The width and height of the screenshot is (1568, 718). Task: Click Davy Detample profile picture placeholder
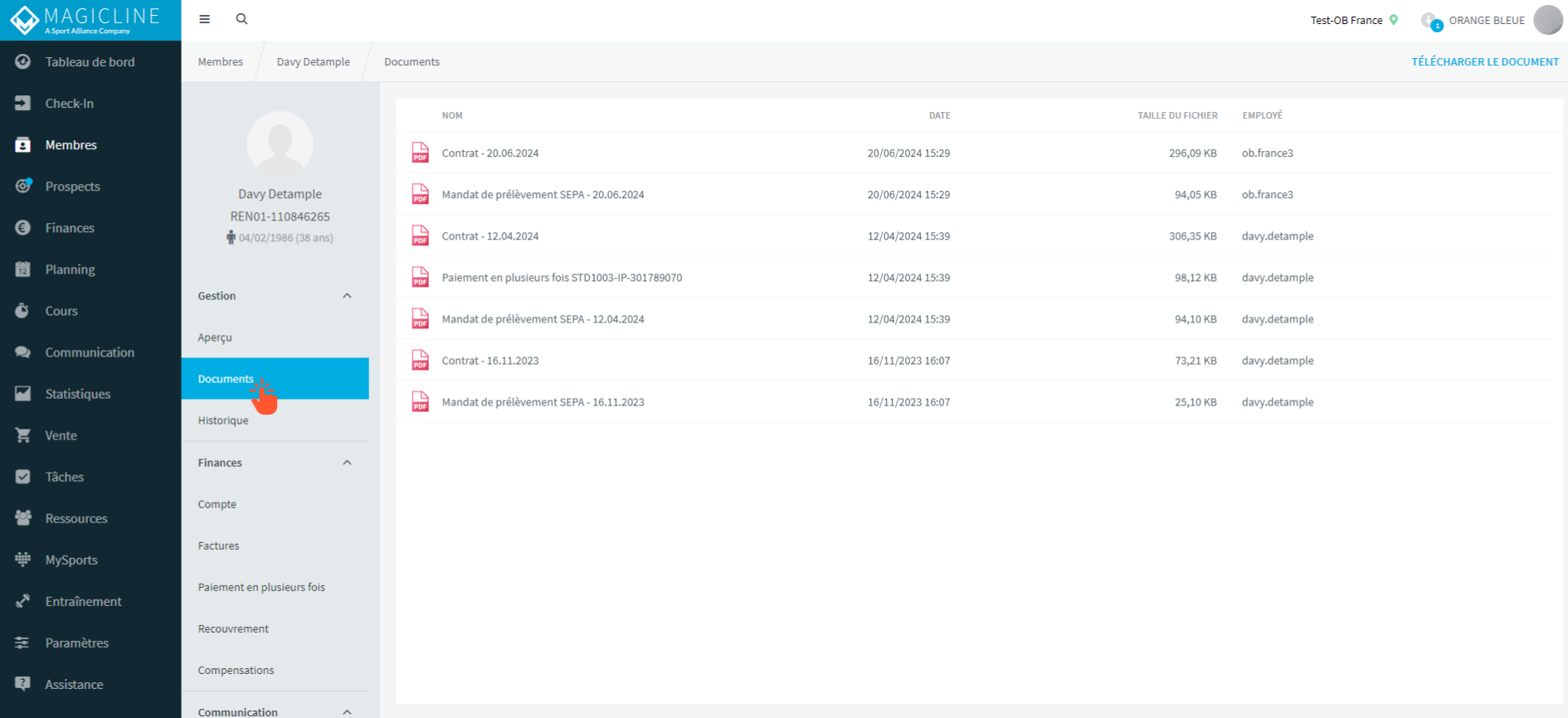click(280, 144)
